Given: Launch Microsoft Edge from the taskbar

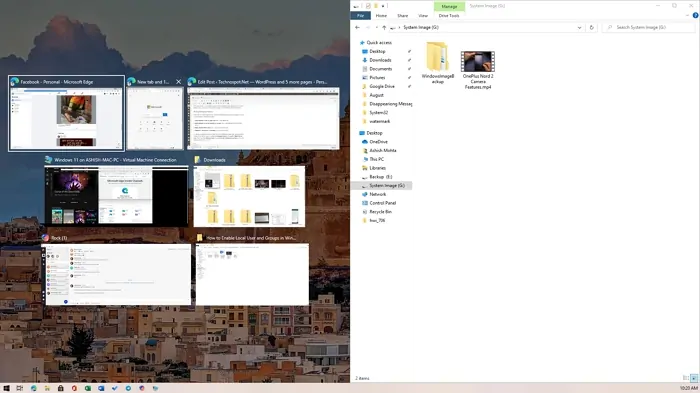Looking at the screenshot, I should click(33, 388).
